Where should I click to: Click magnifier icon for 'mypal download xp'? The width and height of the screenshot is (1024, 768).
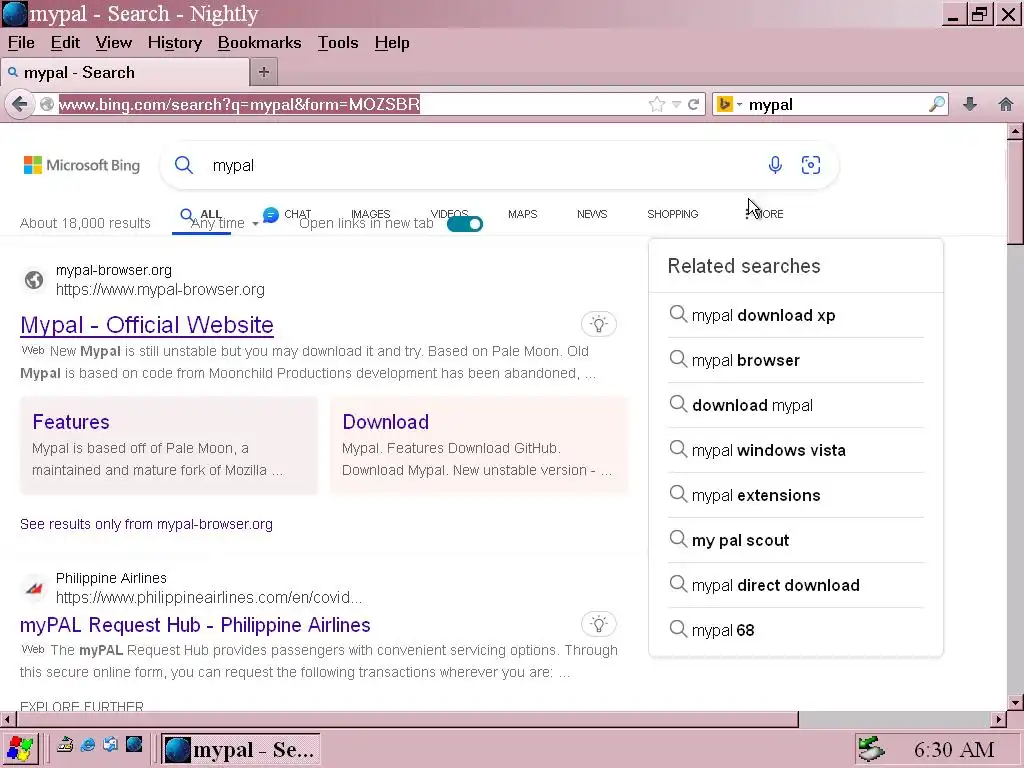click(x=678, y=314)
